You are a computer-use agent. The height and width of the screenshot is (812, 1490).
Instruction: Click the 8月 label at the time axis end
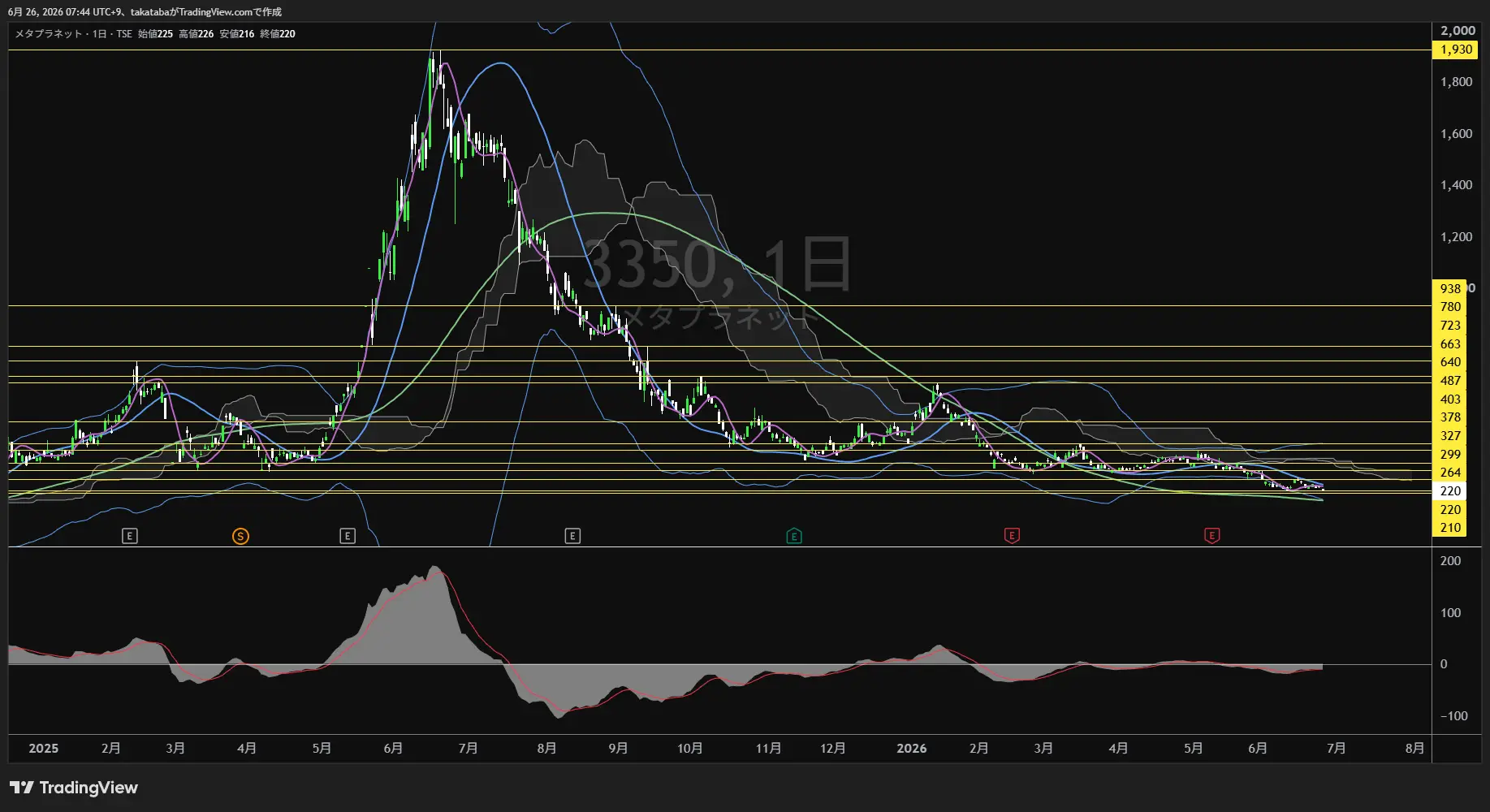[1414, 749]
